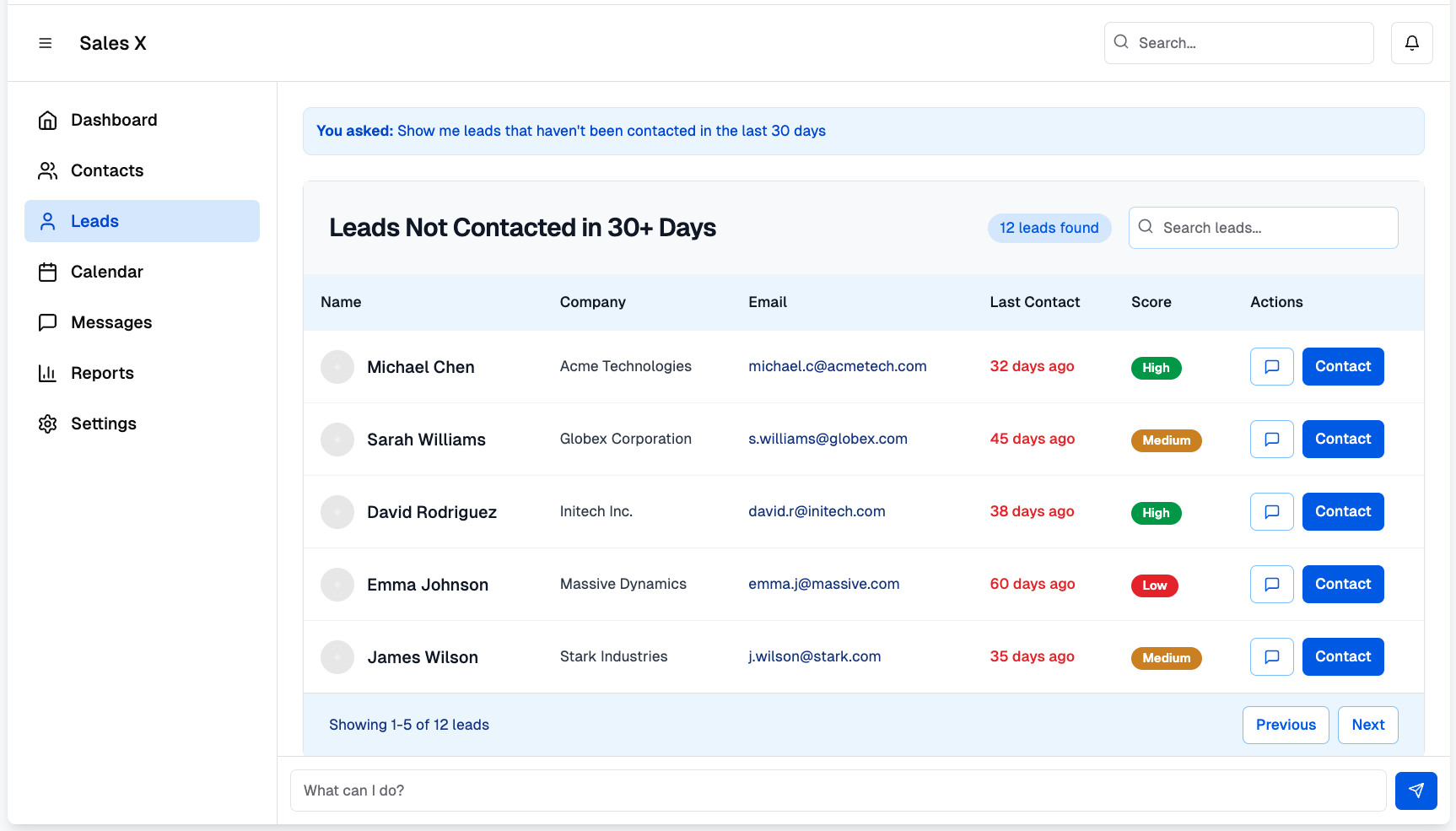Screen dimensions: 1456x831
Task: Click Contact button for Michael Chen
Action: 1343,366
